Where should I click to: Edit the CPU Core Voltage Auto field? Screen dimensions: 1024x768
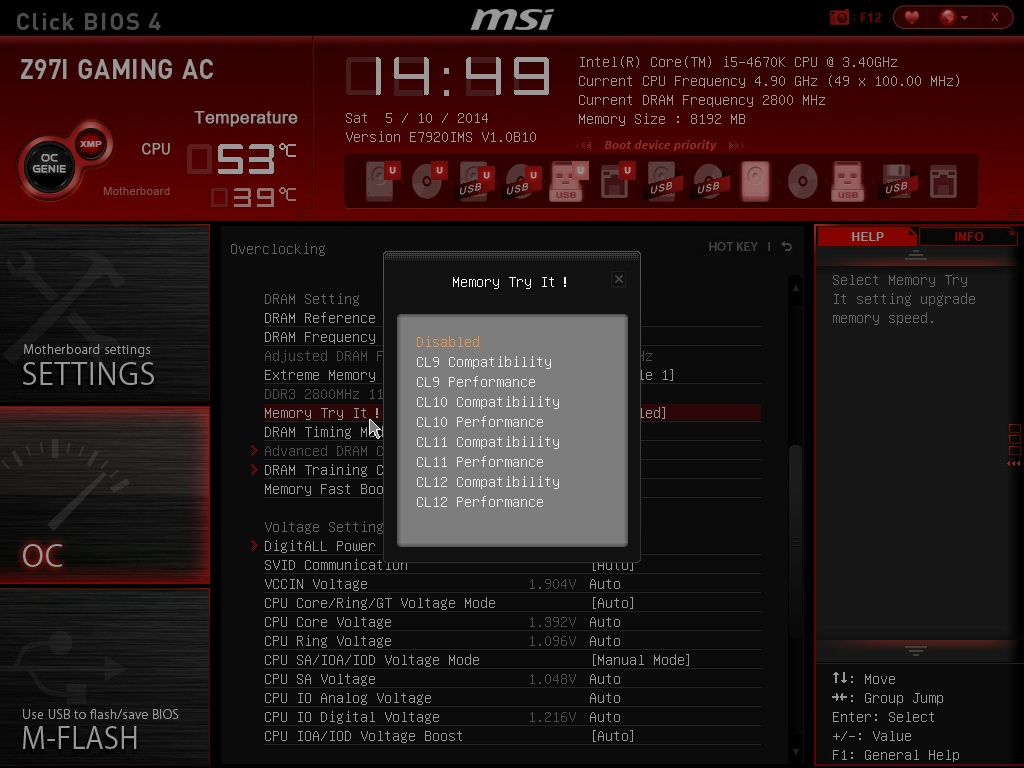(x=605, y=622)
